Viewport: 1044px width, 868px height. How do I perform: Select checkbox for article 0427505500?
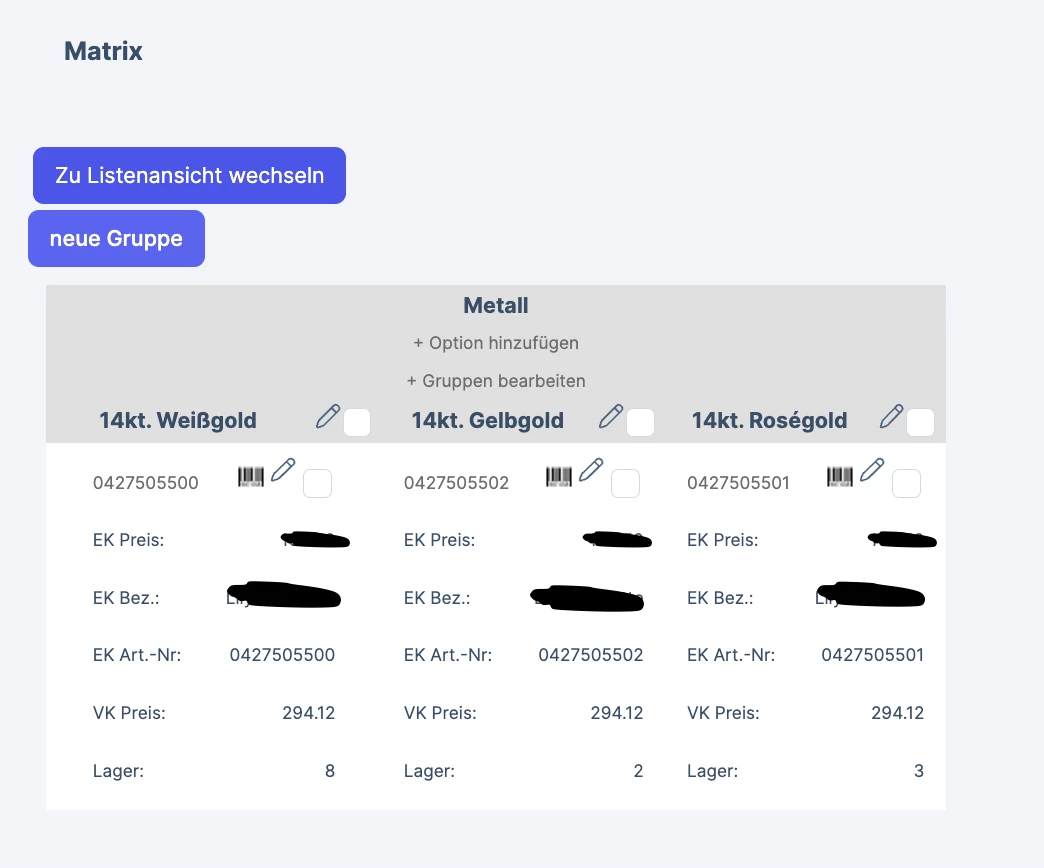coord(318,483)
